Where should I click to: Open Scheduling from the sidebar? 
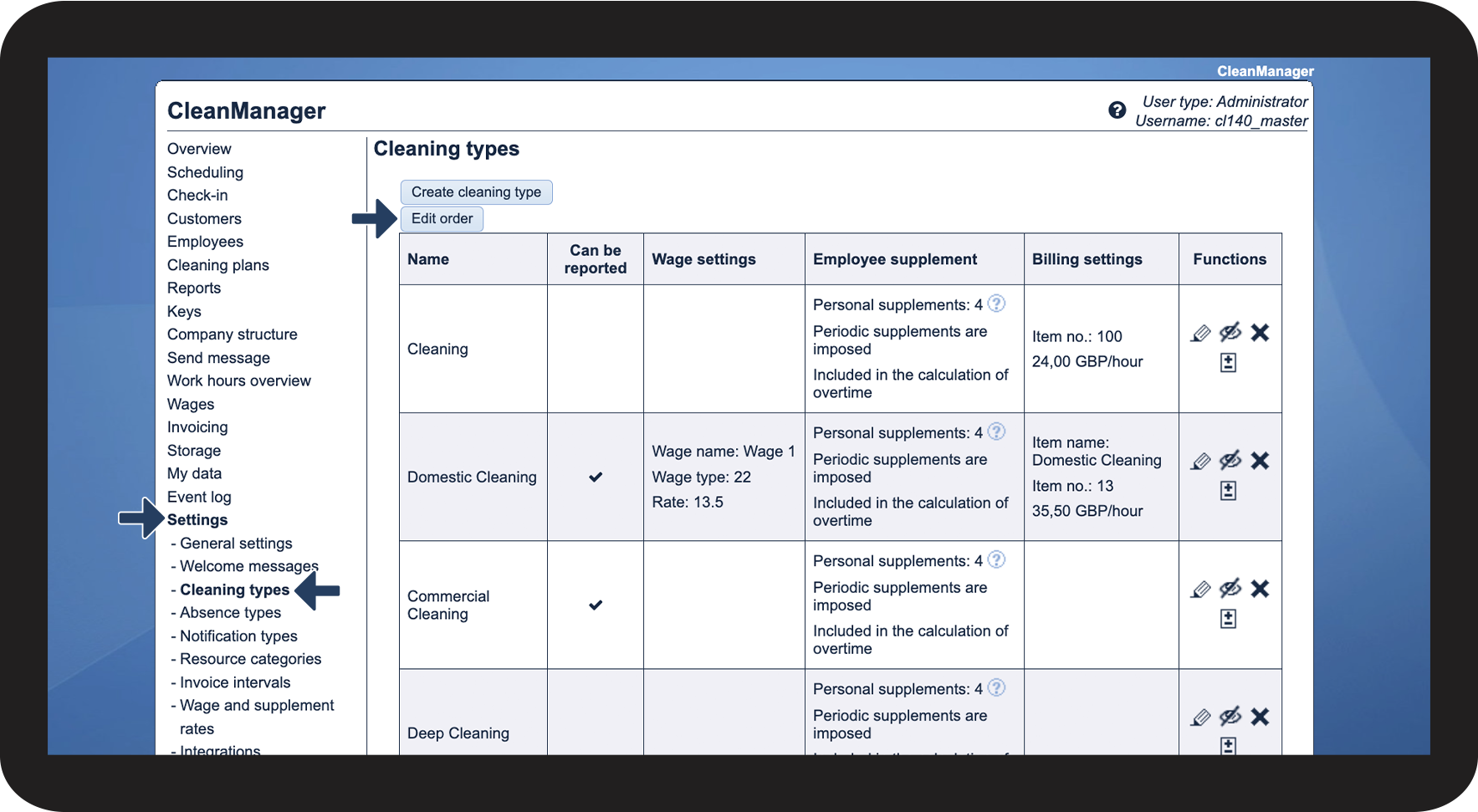coord(205,172)
